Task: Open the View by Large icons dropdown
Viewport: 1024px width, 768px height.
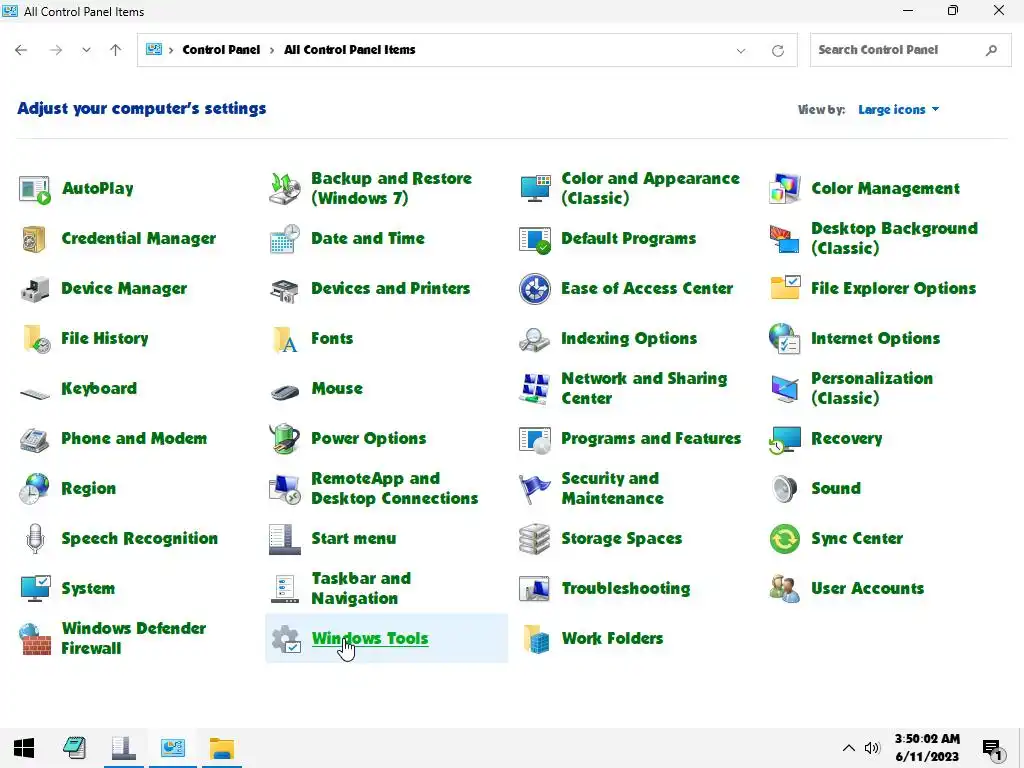Action: (x=899, y=110)
